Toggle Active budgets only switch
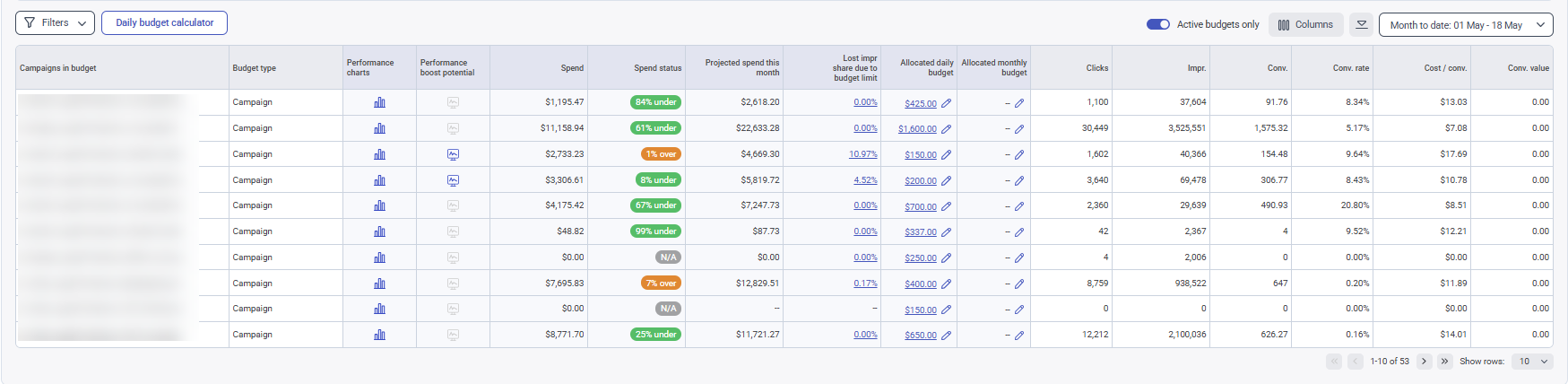Image resolution: width=1568 pixels, height=384 pixels. (x=1158, y=24)
